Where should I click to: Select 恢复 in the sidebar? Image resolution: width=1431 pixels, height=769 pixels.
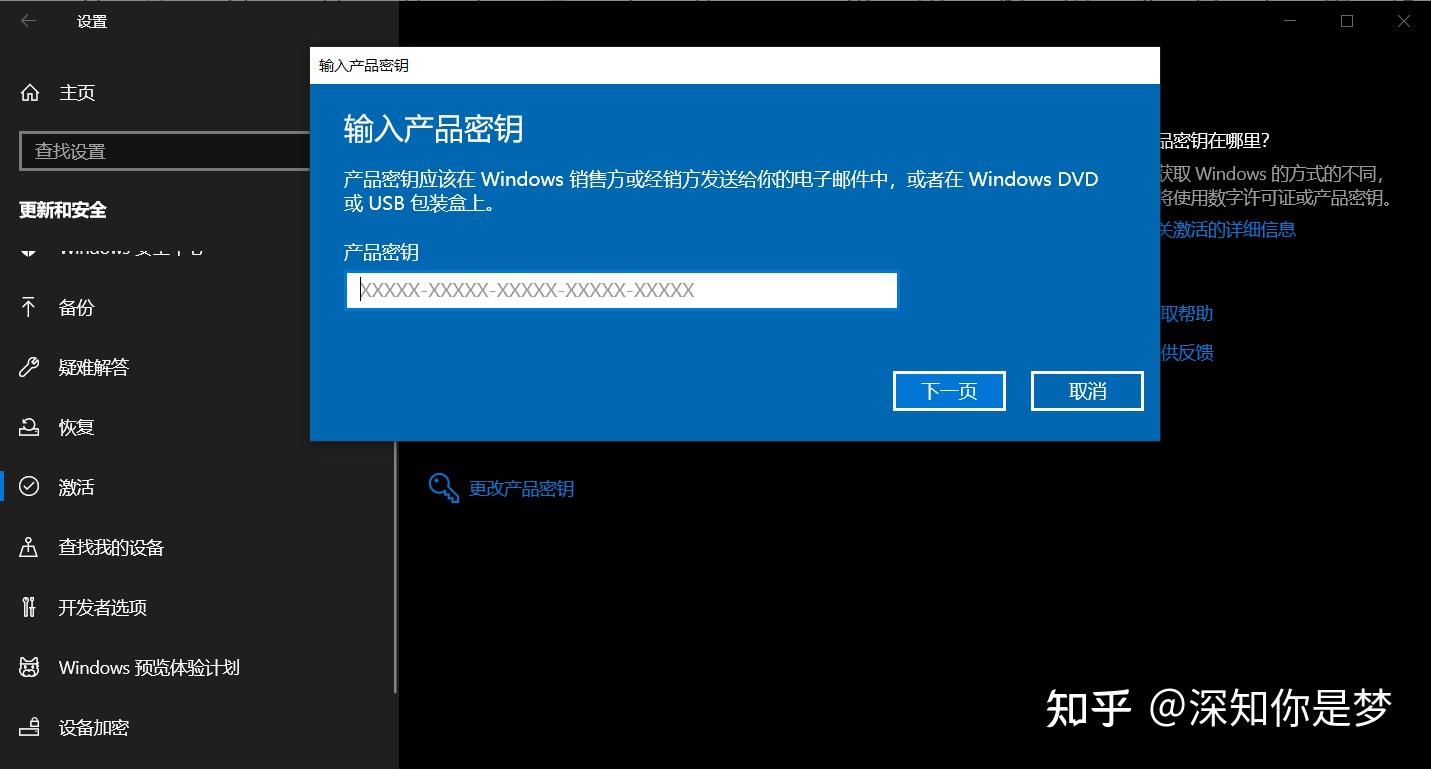point(76,427)
